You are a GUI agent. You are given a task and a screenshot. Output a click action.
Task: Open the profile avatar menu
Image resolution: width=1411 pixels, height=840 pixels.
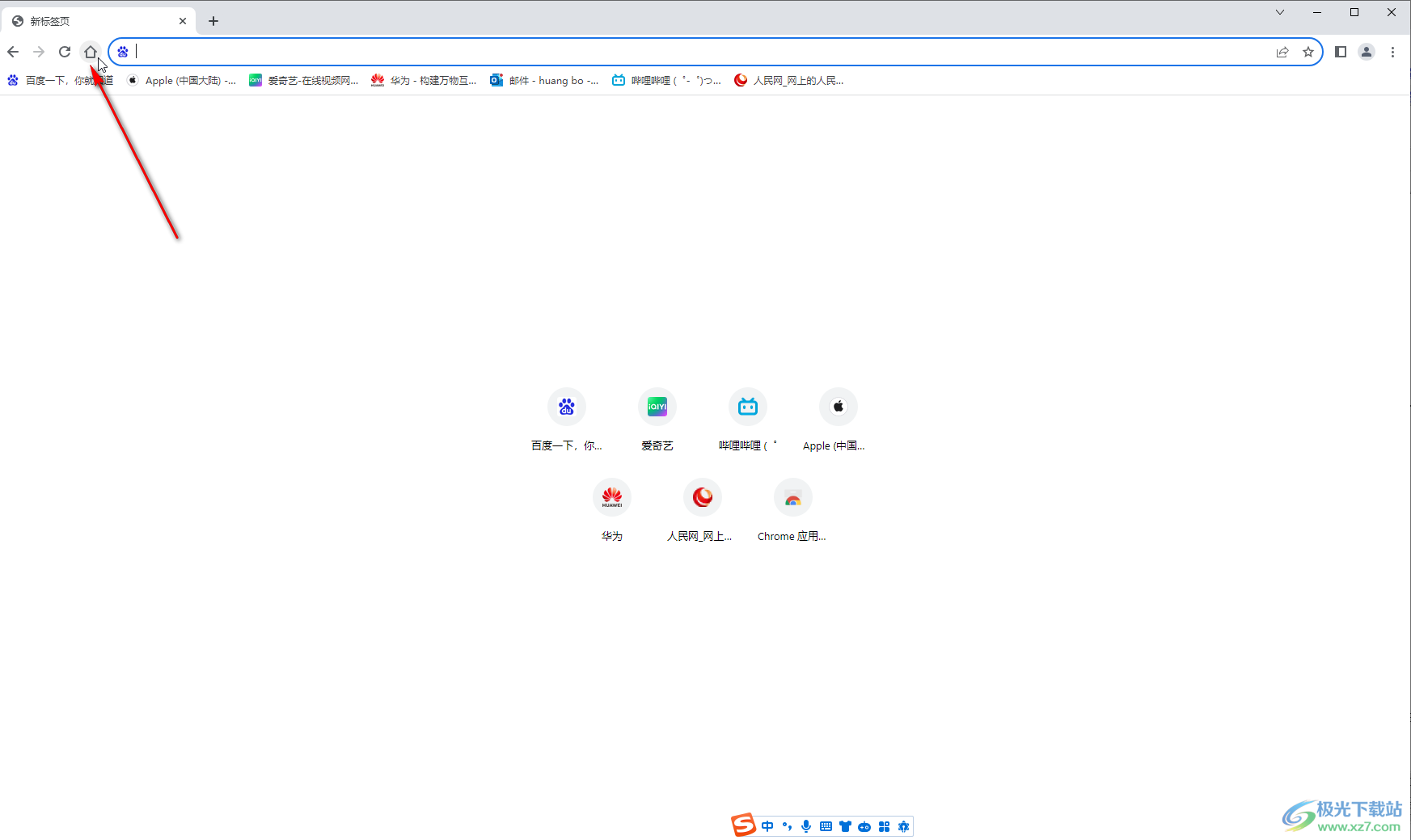tap(1367, 52)
